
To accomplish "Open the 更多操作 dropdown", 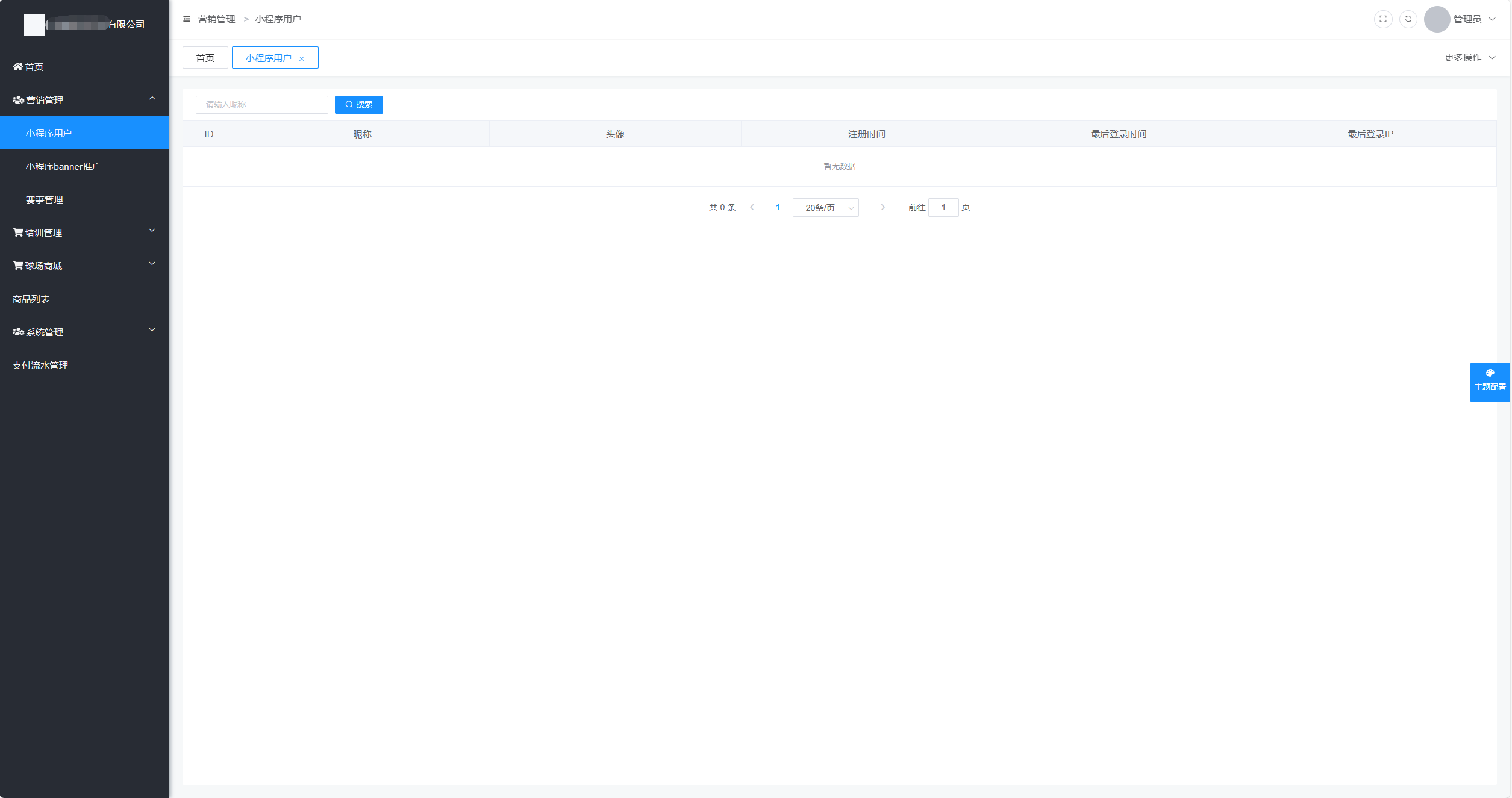I will click(x=1470, y=58).
